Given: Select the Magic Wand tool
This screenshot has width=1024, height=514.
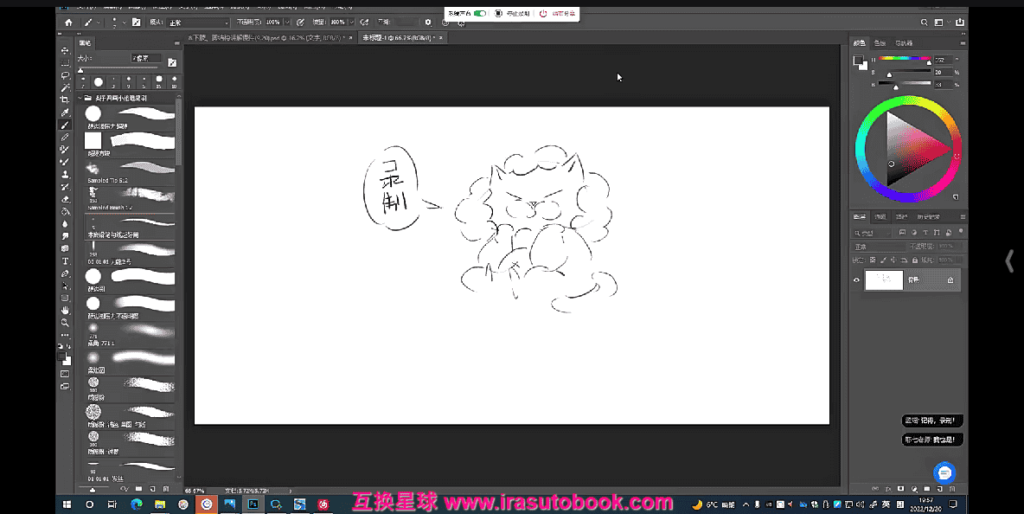Looking at the screenshot, I should pos(65,88).
